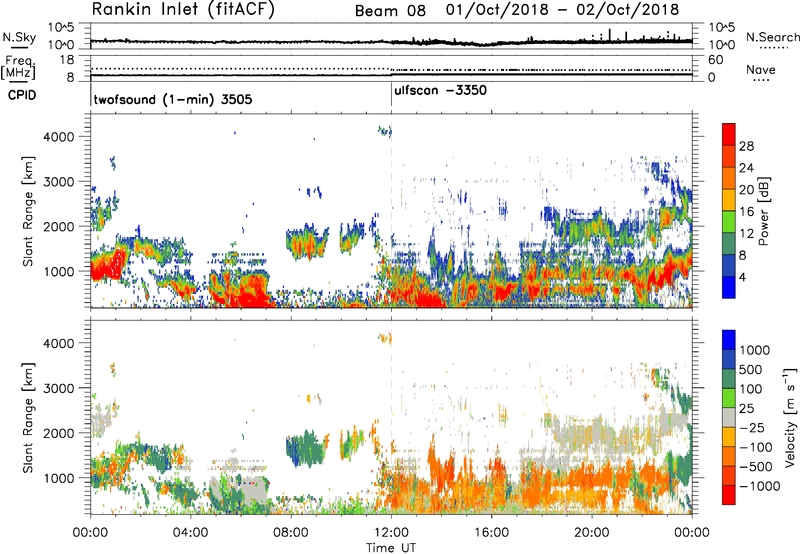Click the dotted line sample under Nave
This screenshot has width=800, height=554.
(761, 80)
